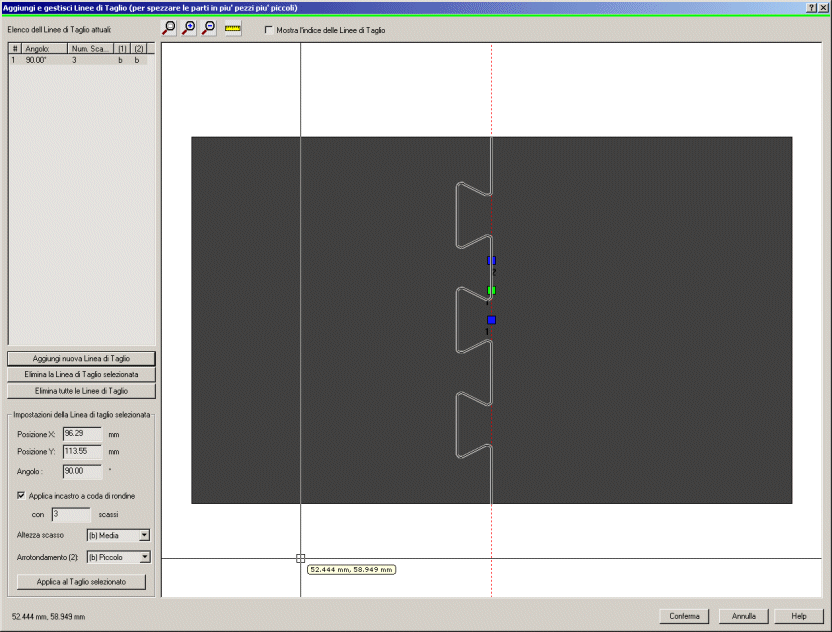Click the # column header
Image resolution: width=832 pixels, height=632 pixels.
pos(15,49)
